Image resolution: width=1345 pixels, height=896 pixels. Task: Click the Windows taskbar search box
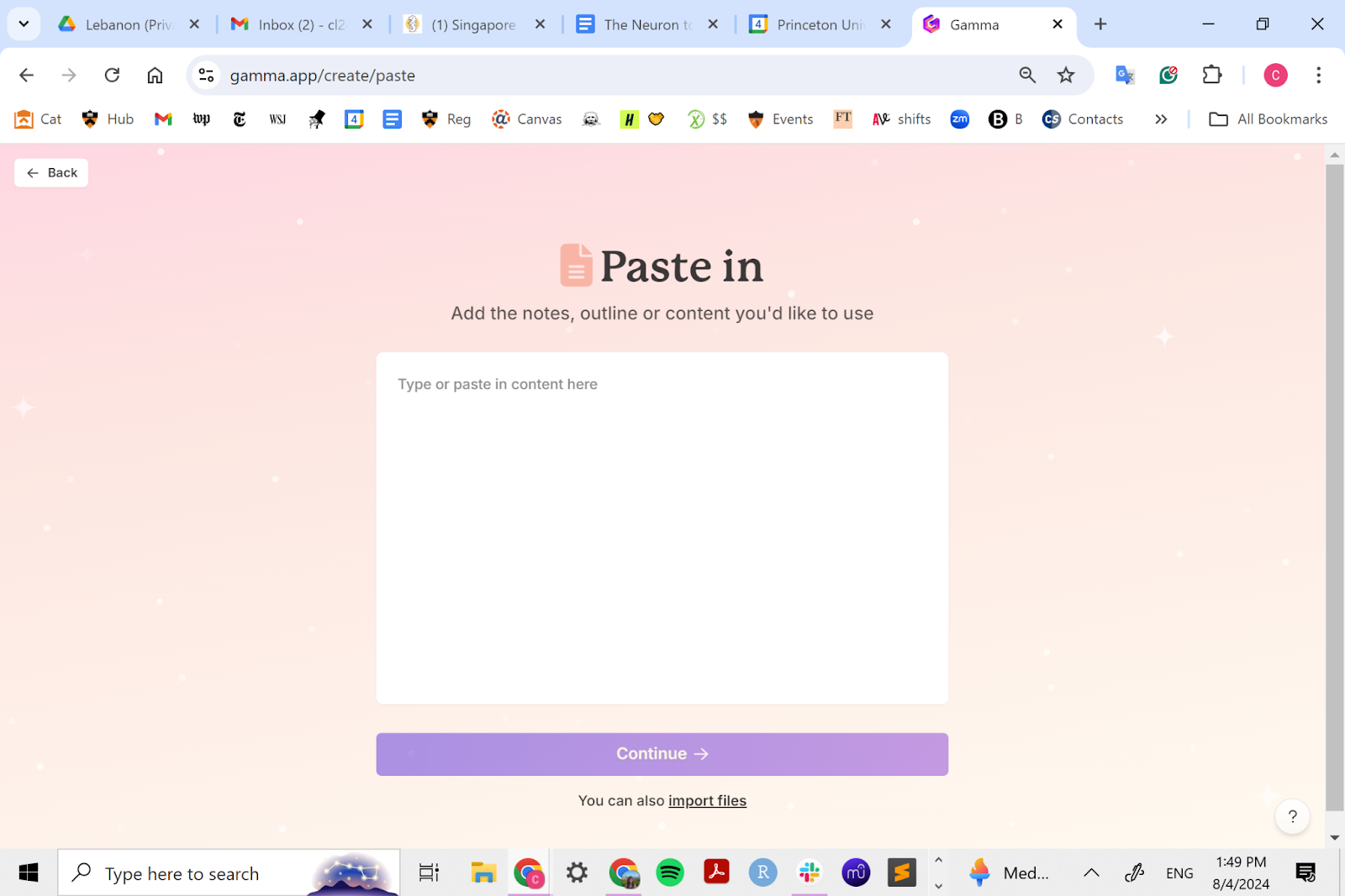(x=229, y=873)
